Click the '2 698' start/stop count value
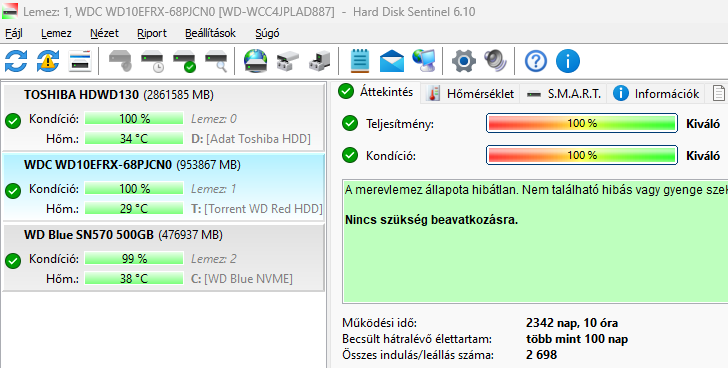 541,355
